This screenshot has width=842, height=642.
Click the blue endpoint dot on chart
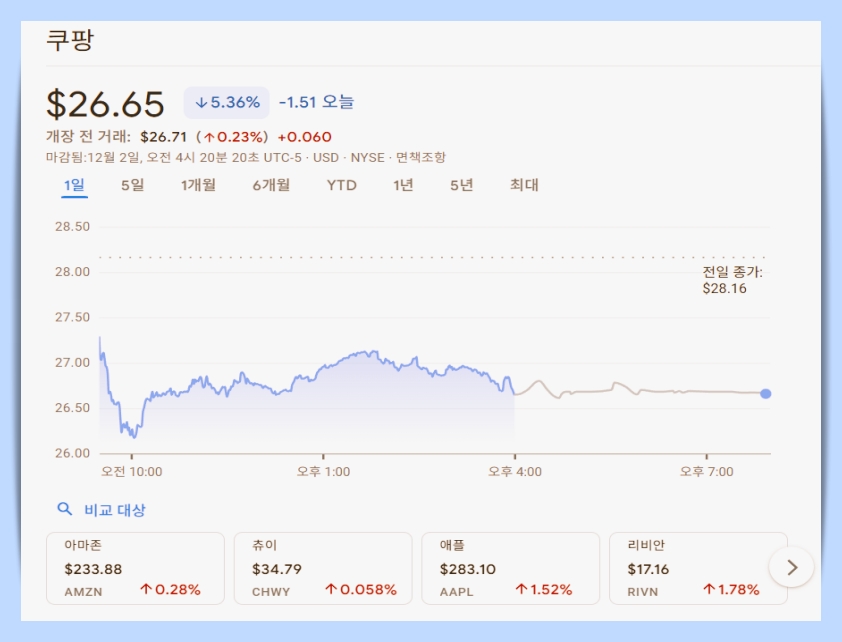coord(766,393)
